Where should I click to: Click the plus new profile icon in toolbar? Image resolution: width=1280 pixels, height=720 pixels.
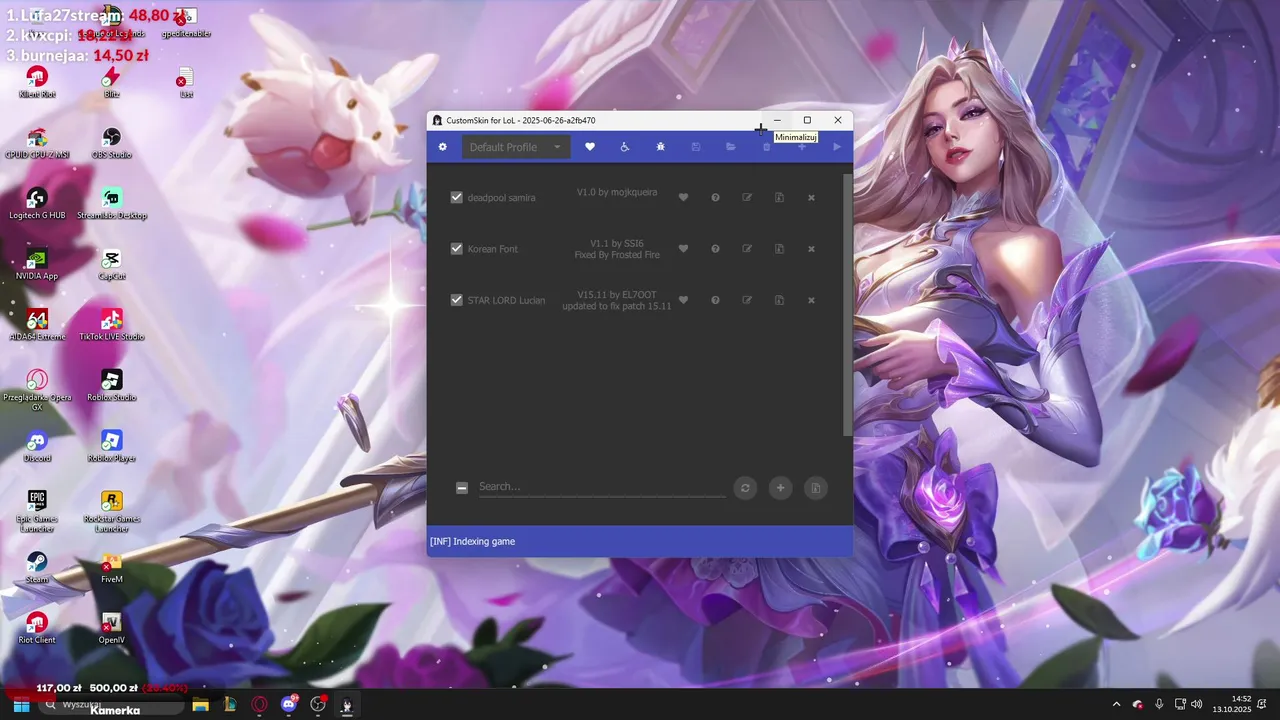pyautogui.click(x=802, y=147)
